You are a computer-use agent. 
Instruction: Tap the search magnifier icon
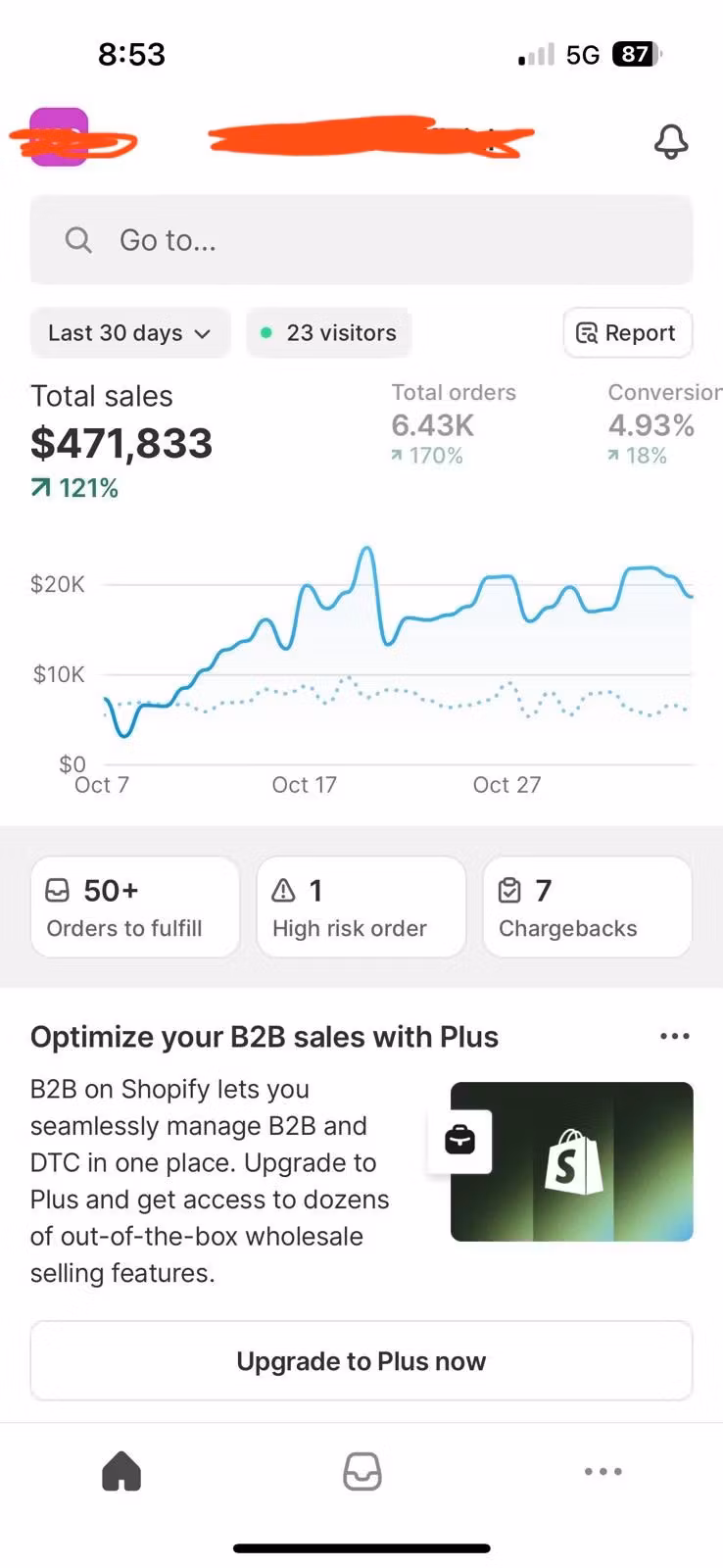pos(78,240)
